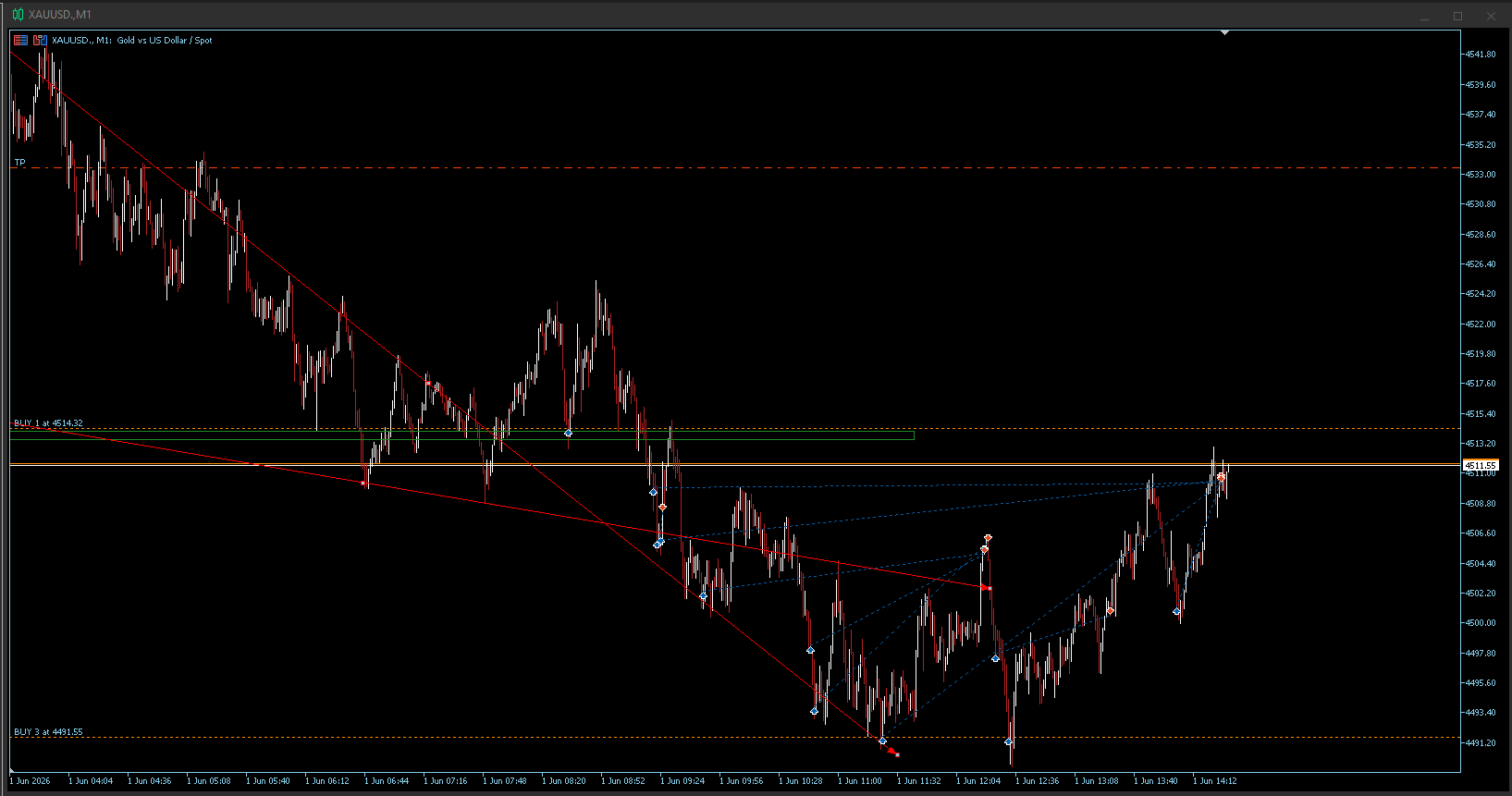Click the '1 Jun 07:16' time label
Viewport: 1512px width, 796px height.
click(446, 781)
